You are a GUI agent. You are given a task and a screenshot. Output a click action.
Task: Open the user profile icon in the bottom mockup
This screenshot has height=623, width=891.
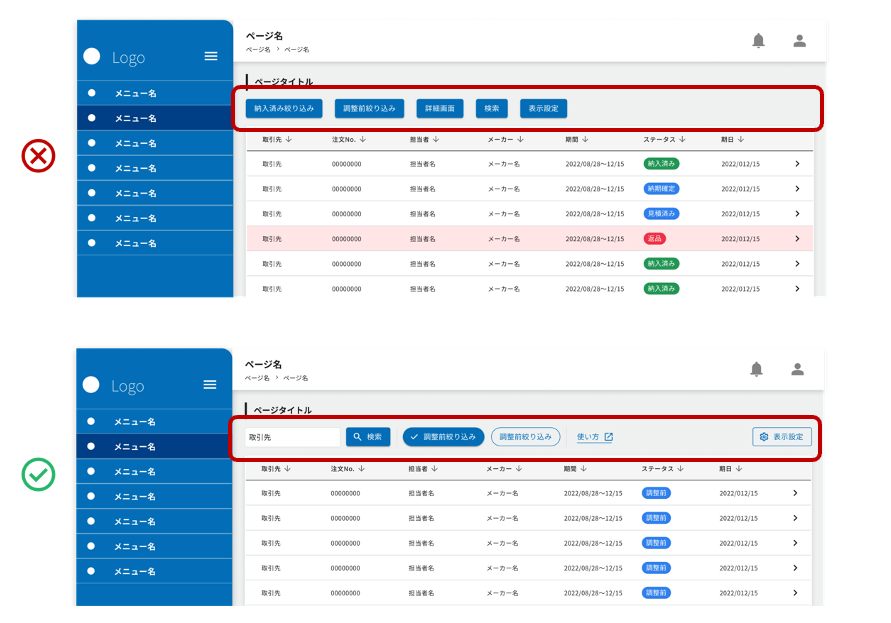[x=797, y=369]
